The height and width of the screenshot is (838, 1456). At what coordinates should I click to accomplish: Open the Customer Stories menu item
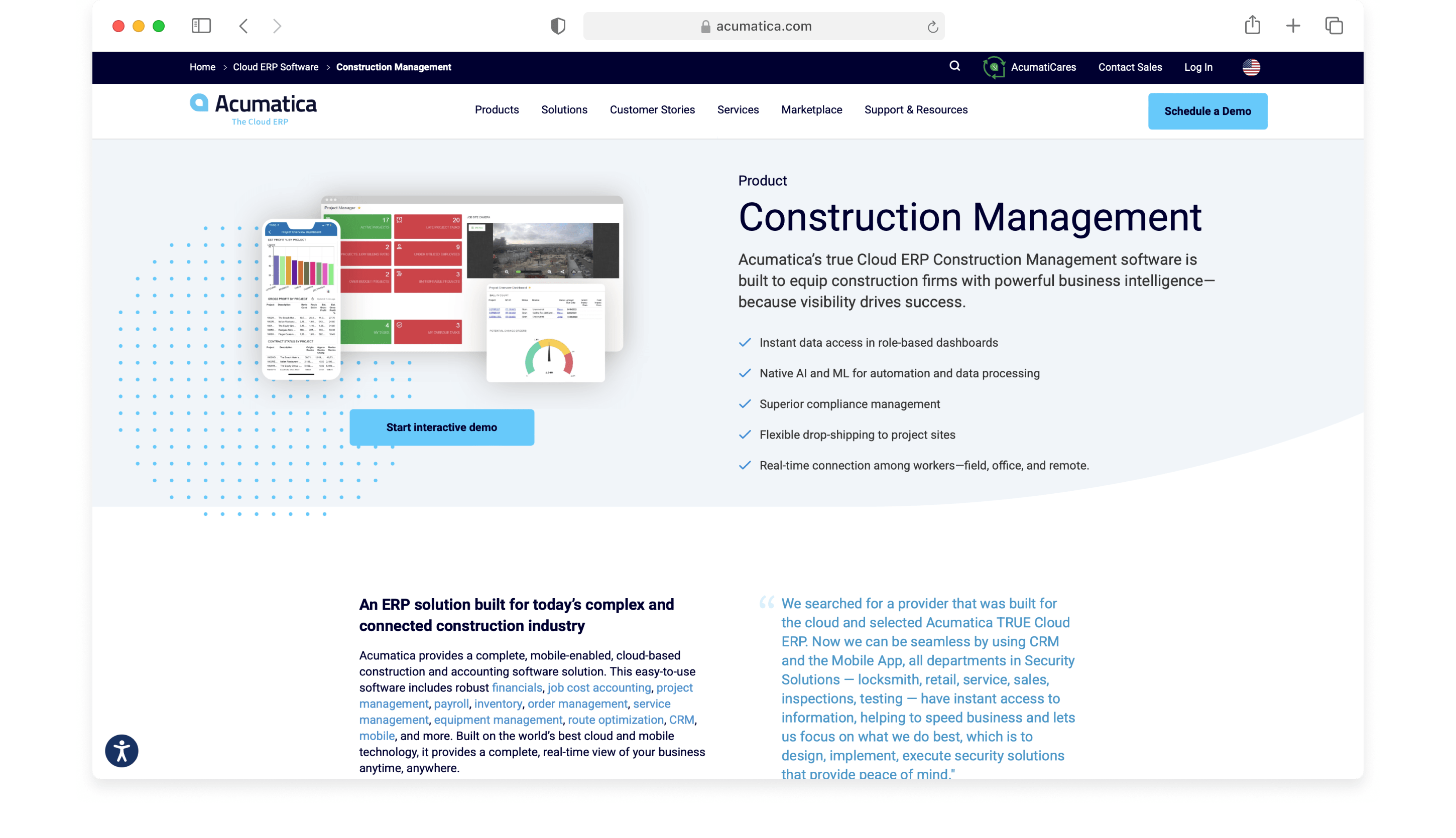652,110
